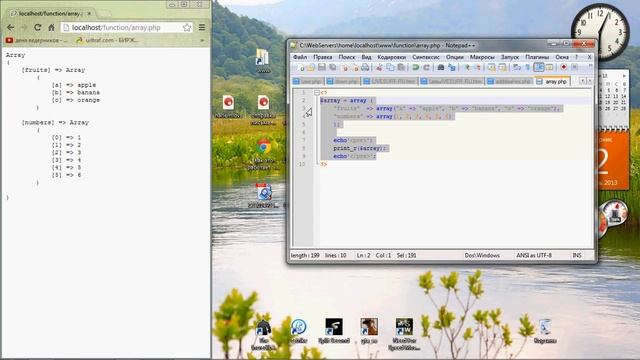
Task: Open the Вид menu
Action: point(366,57)
